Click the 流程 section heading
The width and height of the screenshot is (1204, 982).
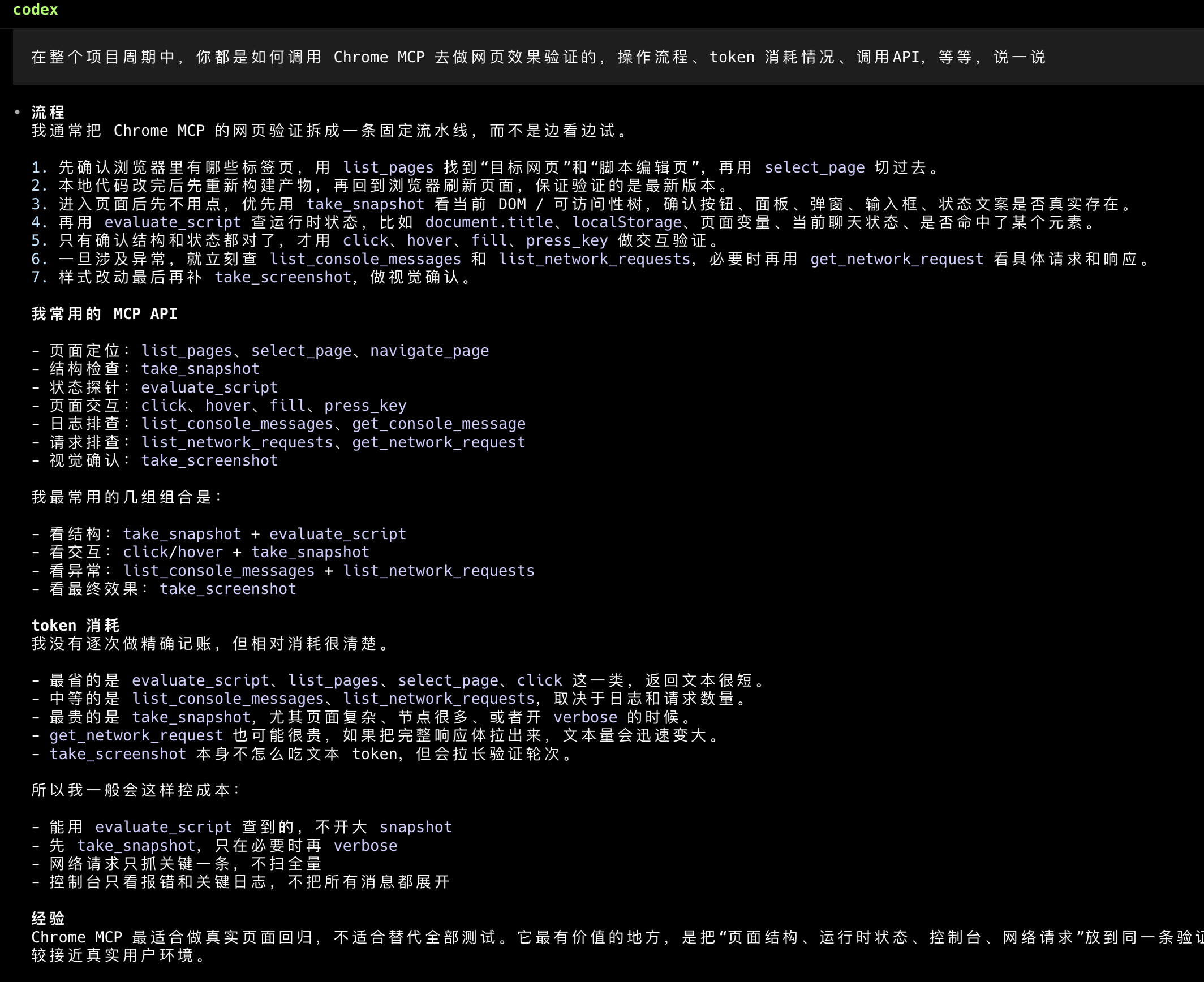[48, 112]
